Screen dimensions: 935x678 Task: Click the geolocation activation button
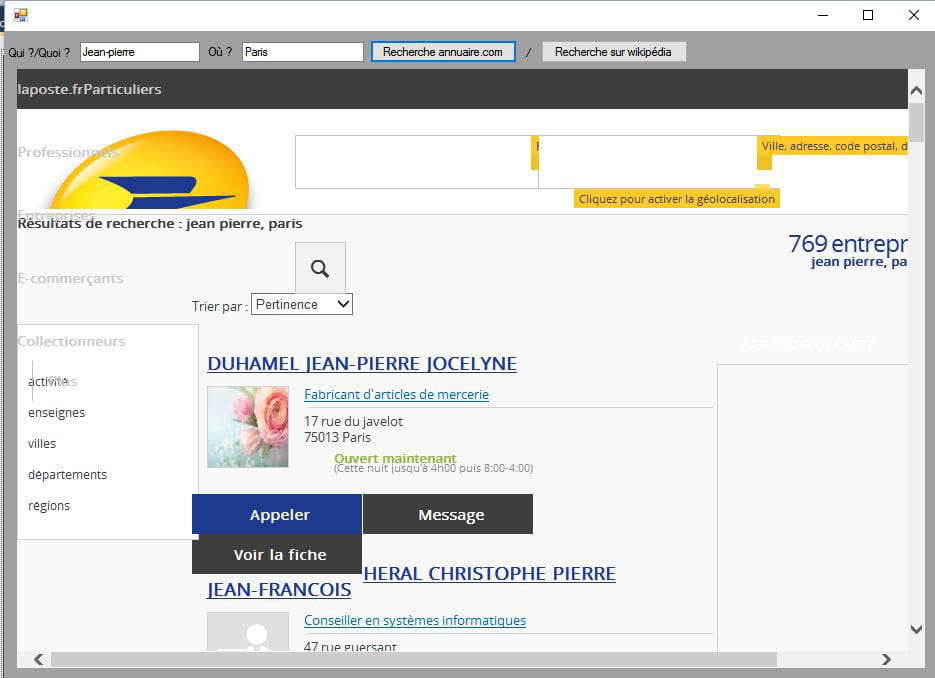[677, 199]
